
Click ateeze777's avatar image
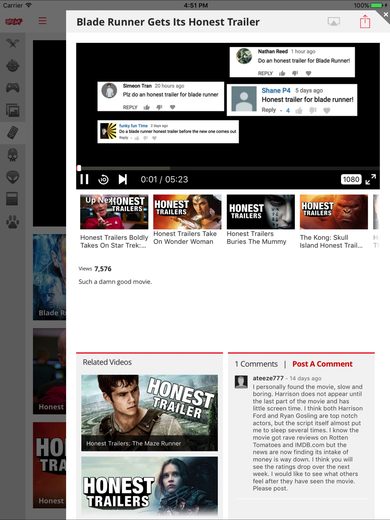241,382
